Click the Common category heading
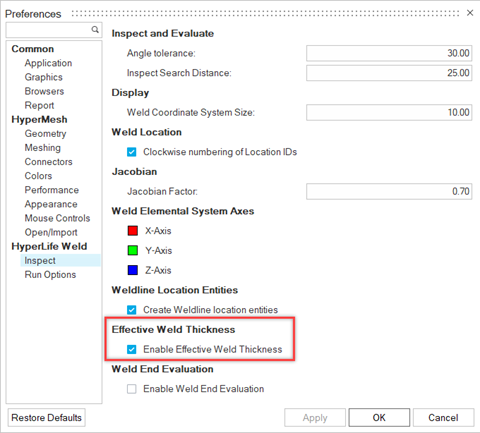Image resolution: width=480 pixels, height=433 pixels. tap(33, 49)
